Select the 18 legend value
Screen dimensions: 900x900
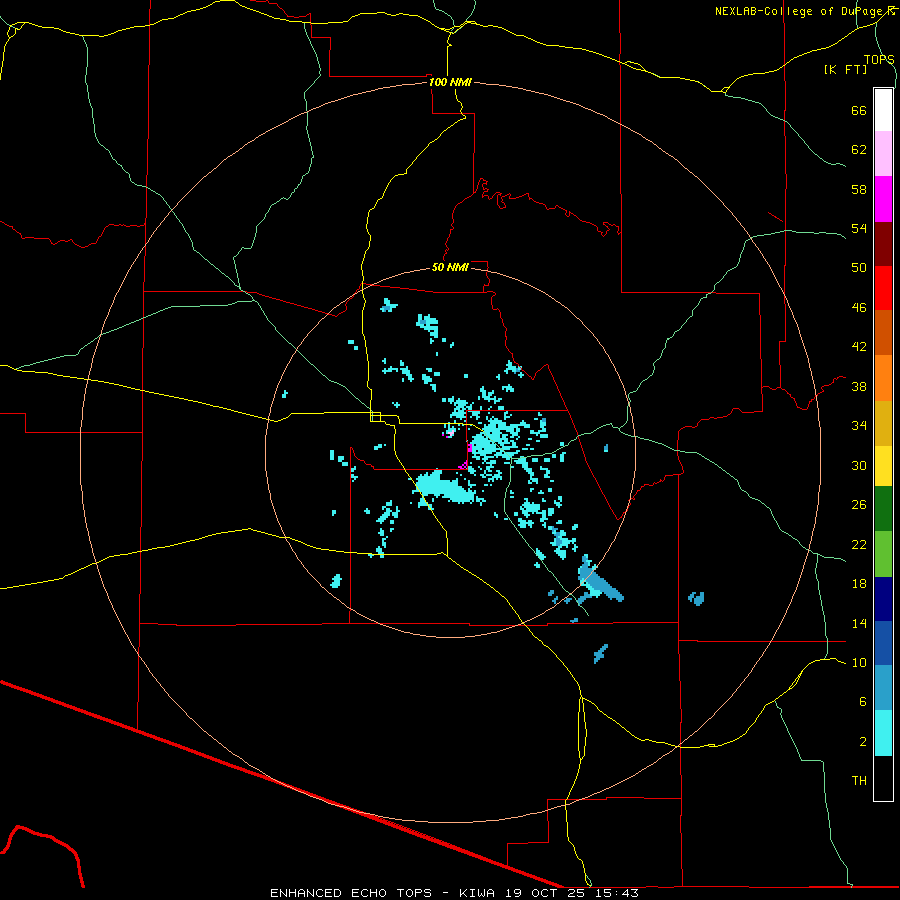point(859,584)
